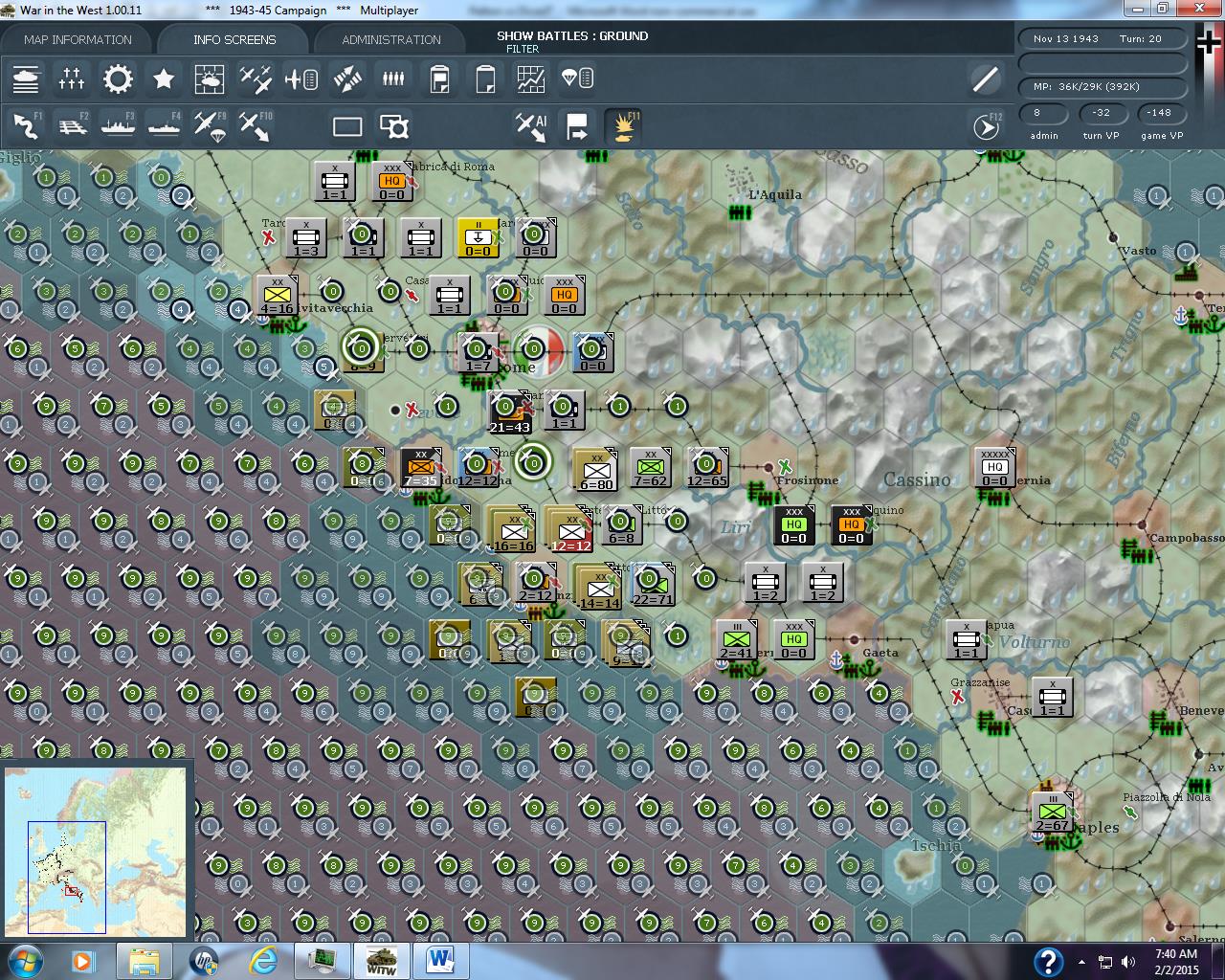Click the Nov 13 1943 date field
This screenshot has width=1225, height=980.
pos(1102,39)
